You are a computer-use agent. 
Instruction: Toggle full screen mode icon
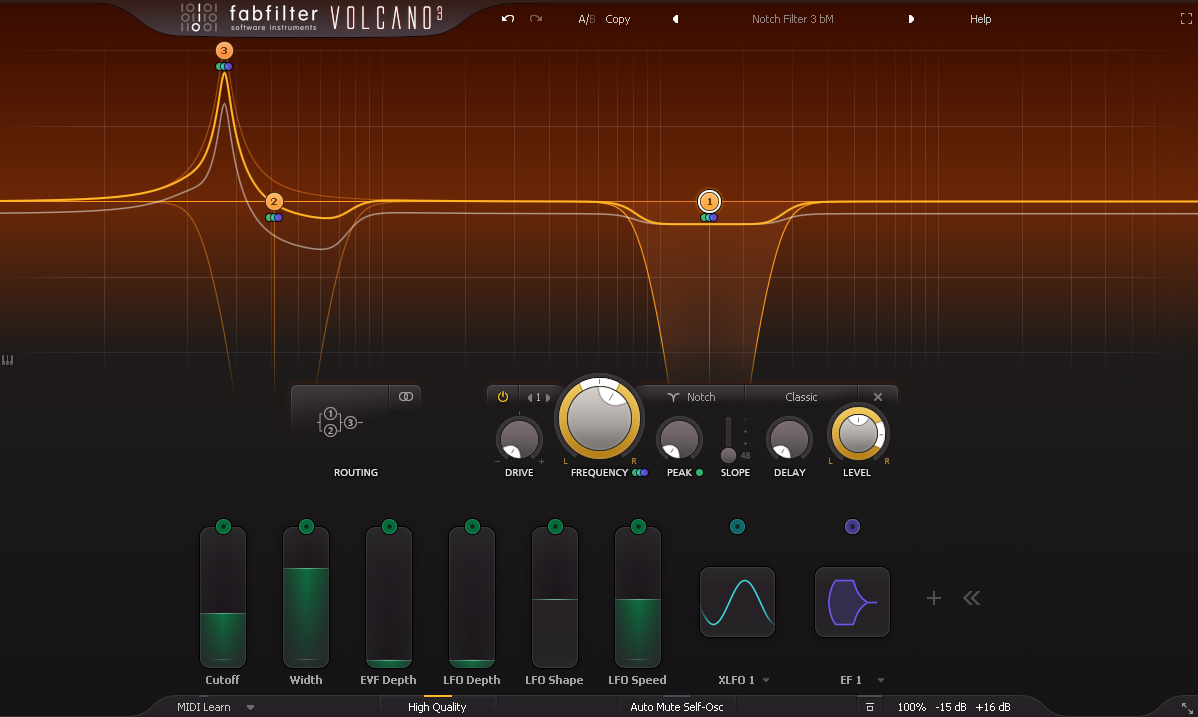[x=1186, y=19]
